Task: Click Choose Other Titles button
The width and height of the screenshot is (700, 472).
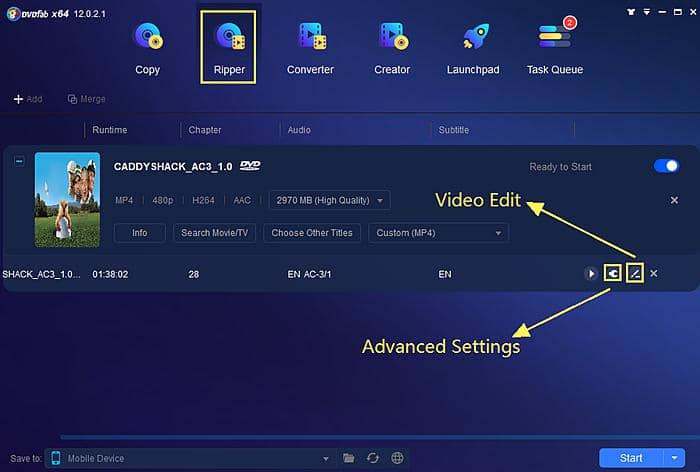Action: pyautogui.click(x=312, y=233)
